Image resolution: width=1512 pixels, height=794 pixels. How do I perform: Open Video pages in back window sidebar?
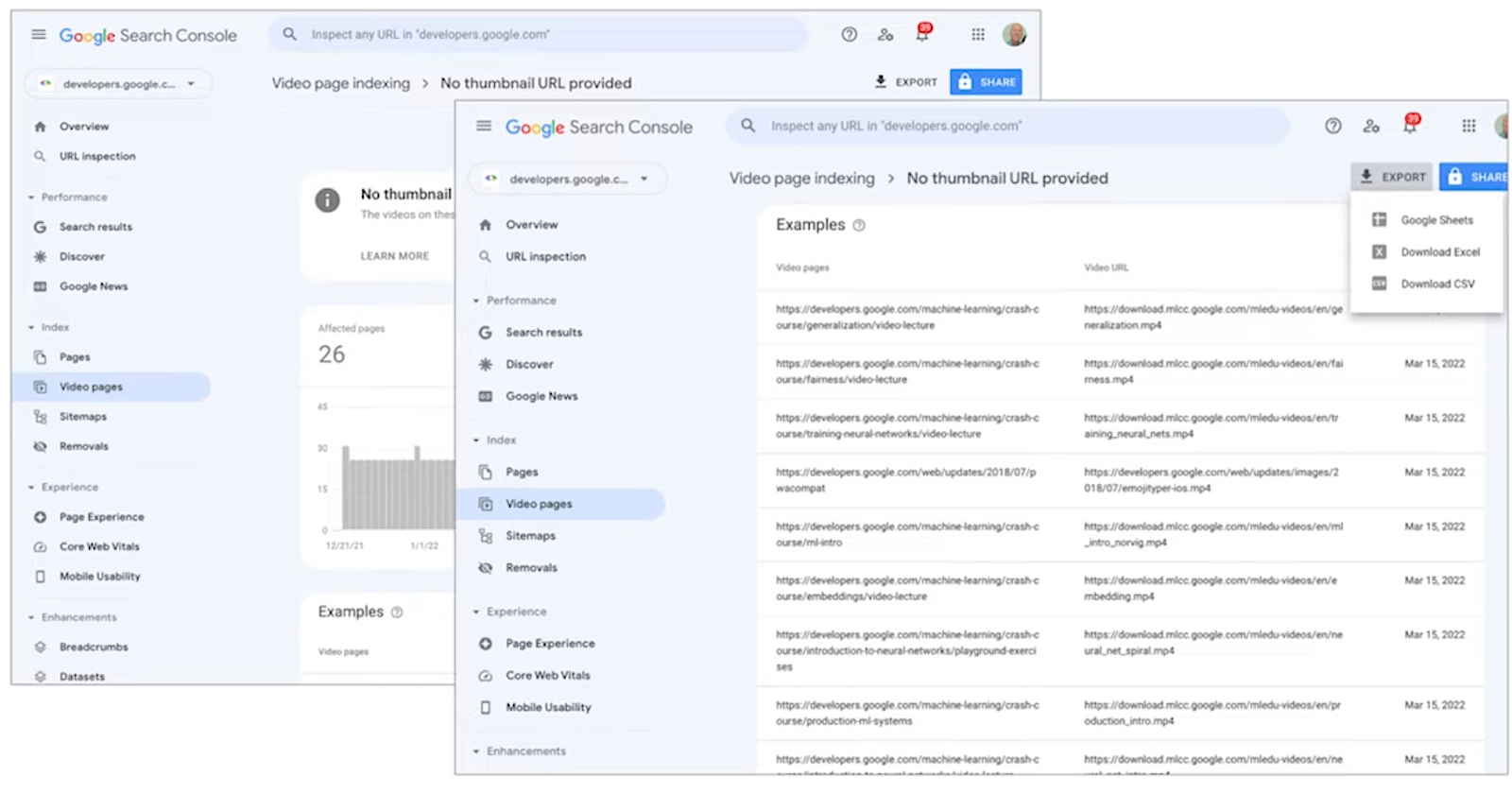(x=112, y=388)
